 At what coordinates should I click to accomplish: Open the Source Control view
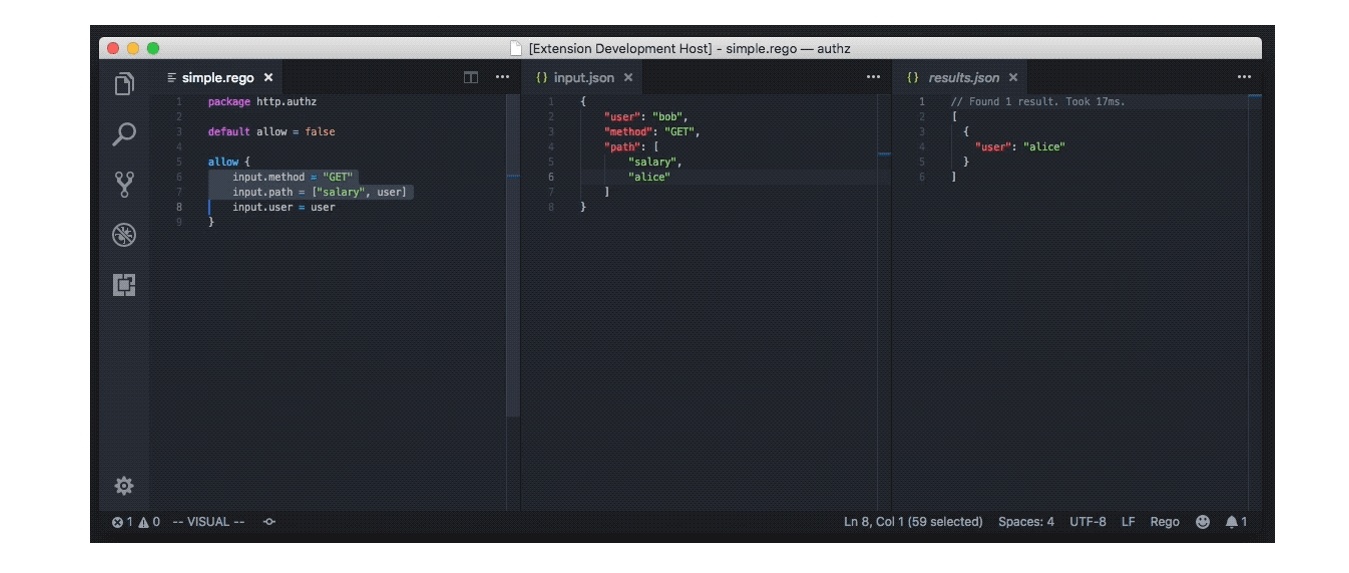click(124, 185)
